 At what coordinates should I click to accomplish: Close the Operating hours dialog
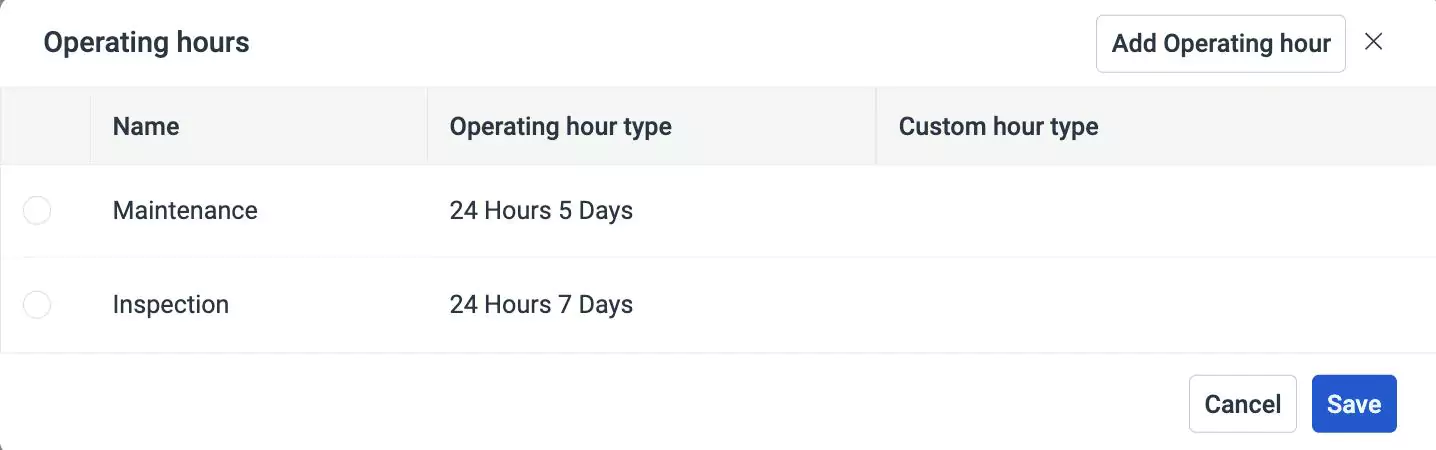(1374, 42)
